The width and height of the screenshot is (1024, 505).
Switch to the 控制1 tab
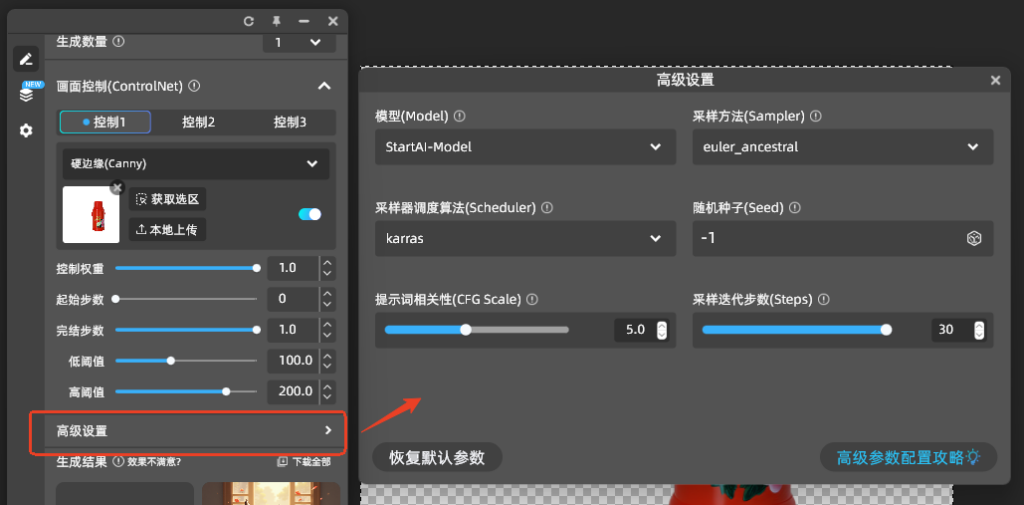[105, 122]
